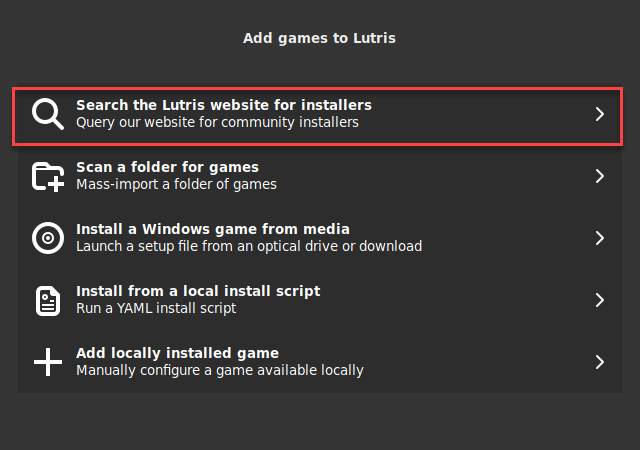Click "Run a YAML install script" description
This screenshot has height=450, width=640.
click(x=156, y=308)
